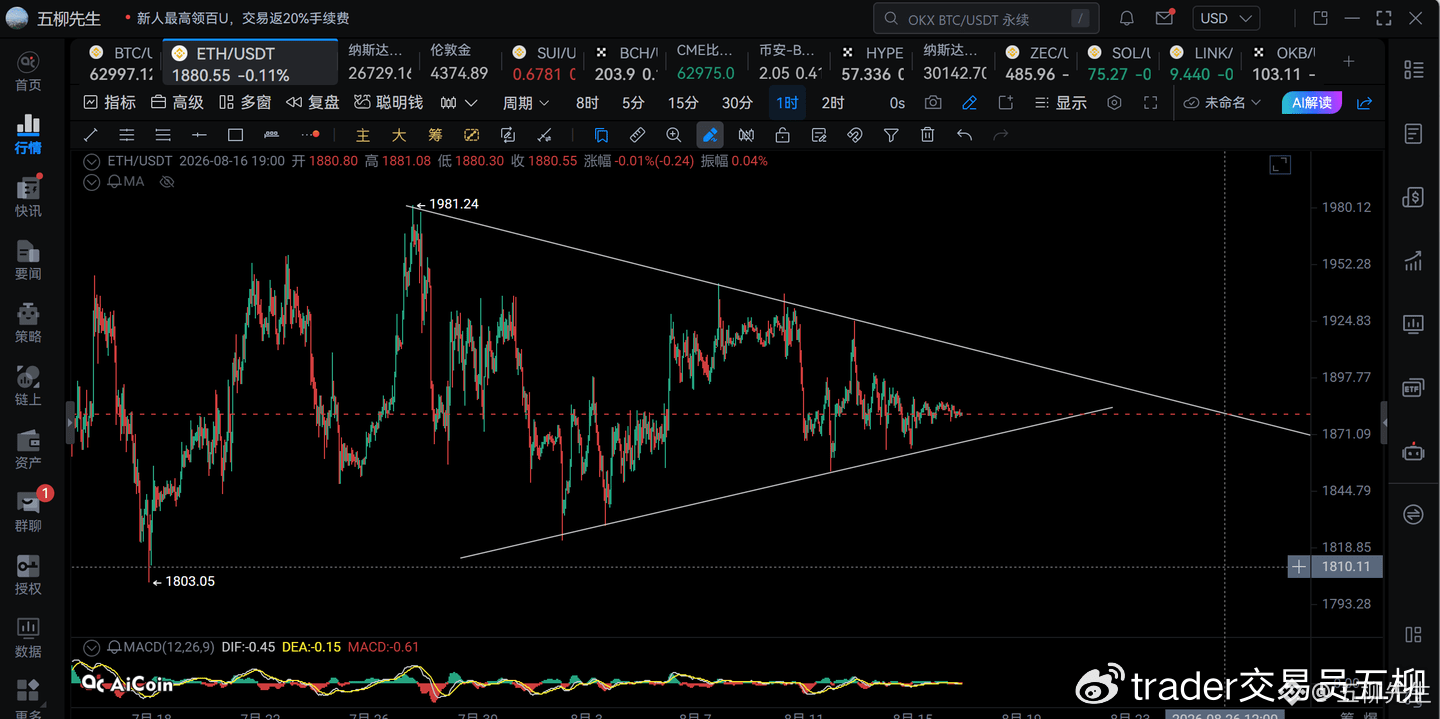Toggle the MACD alert bell icon
Viewport: 1440px width, 719px height.
pyautogui.click(x=114, y=647)
